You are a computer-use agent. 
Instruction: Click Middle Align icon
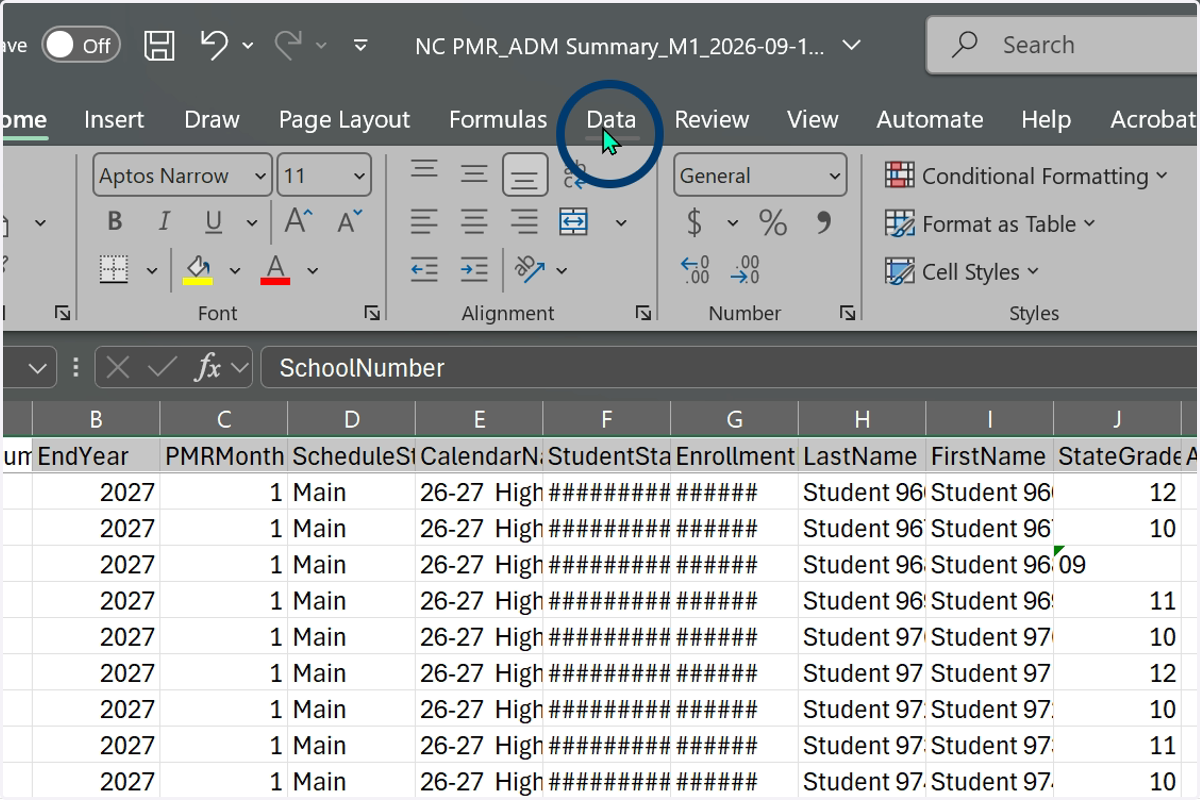(474, 174)
